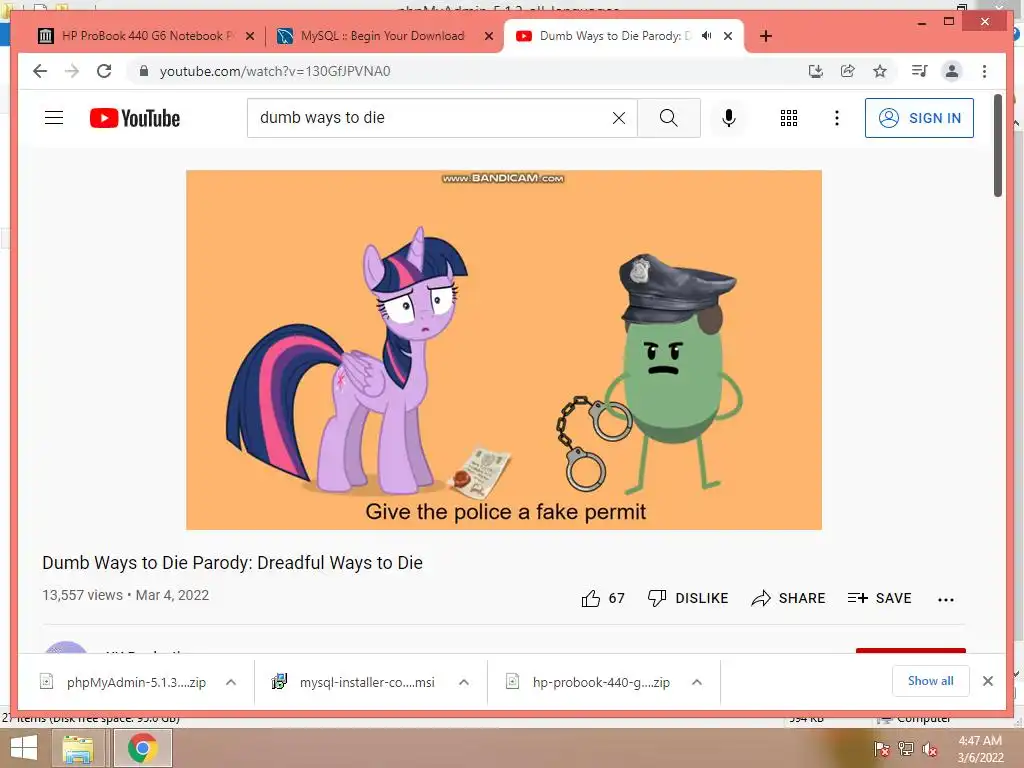Screen dimensions: 1024x768
Task: Close the YouTube tab
Action: pos(728,36)
